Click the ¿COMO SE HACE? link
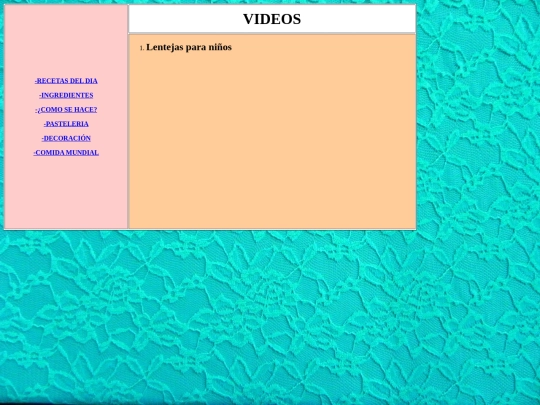The image size is (540, 405). pos(66,110)
